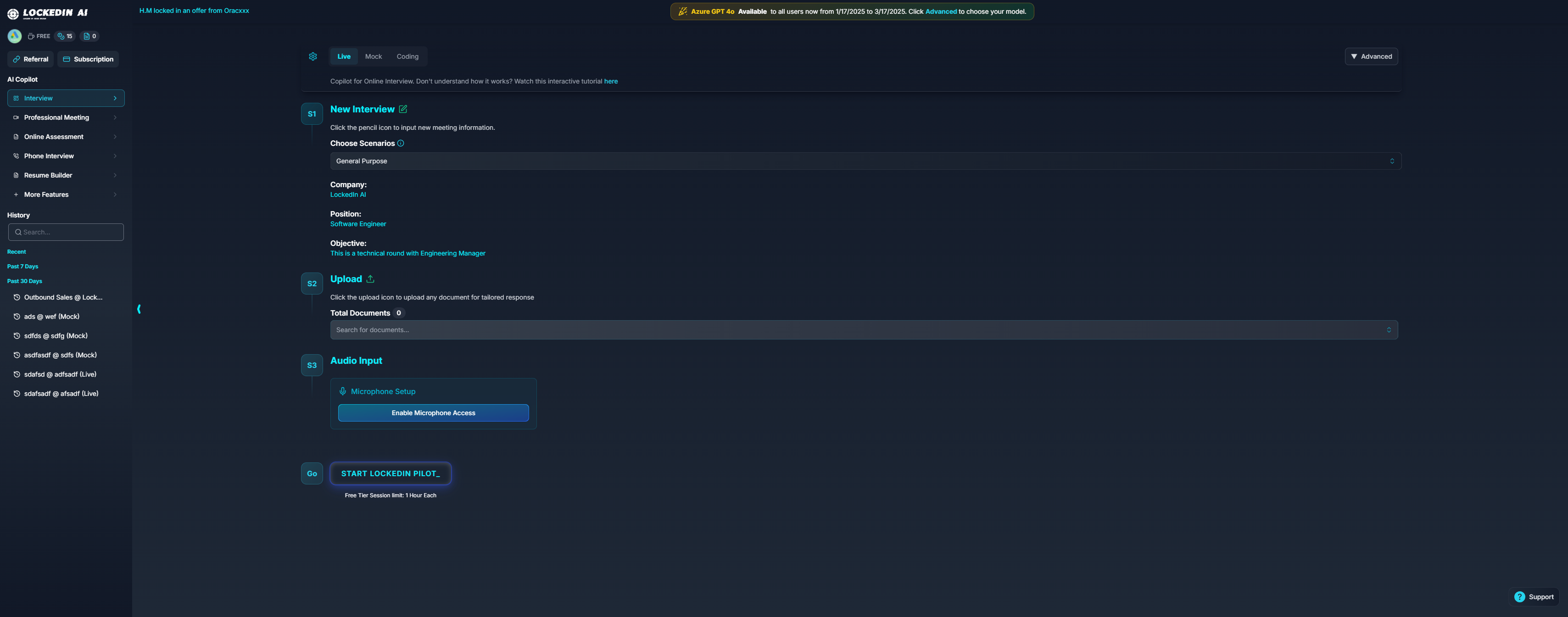Screen dimensions: 1568x617
Task: Open the Advanced options dropdown
Action: [x=1371, y=56]
